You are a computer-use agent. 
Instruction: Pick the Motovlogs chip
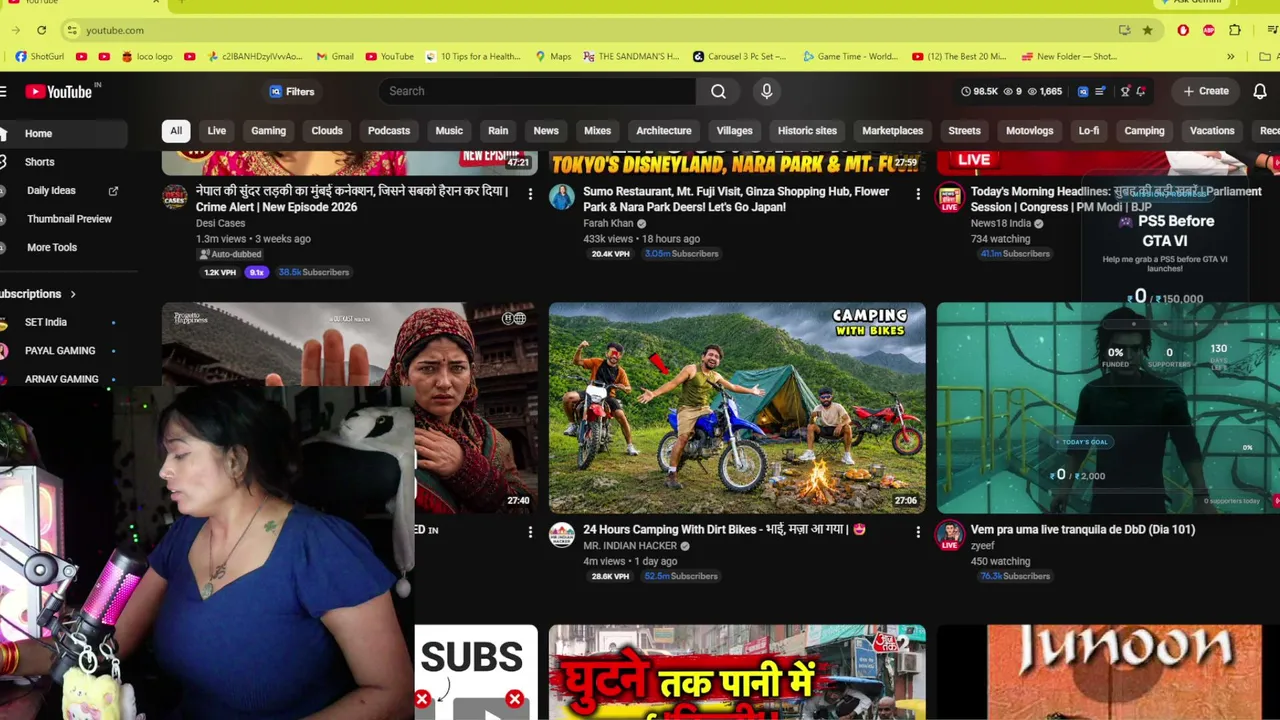[1029, 131]
